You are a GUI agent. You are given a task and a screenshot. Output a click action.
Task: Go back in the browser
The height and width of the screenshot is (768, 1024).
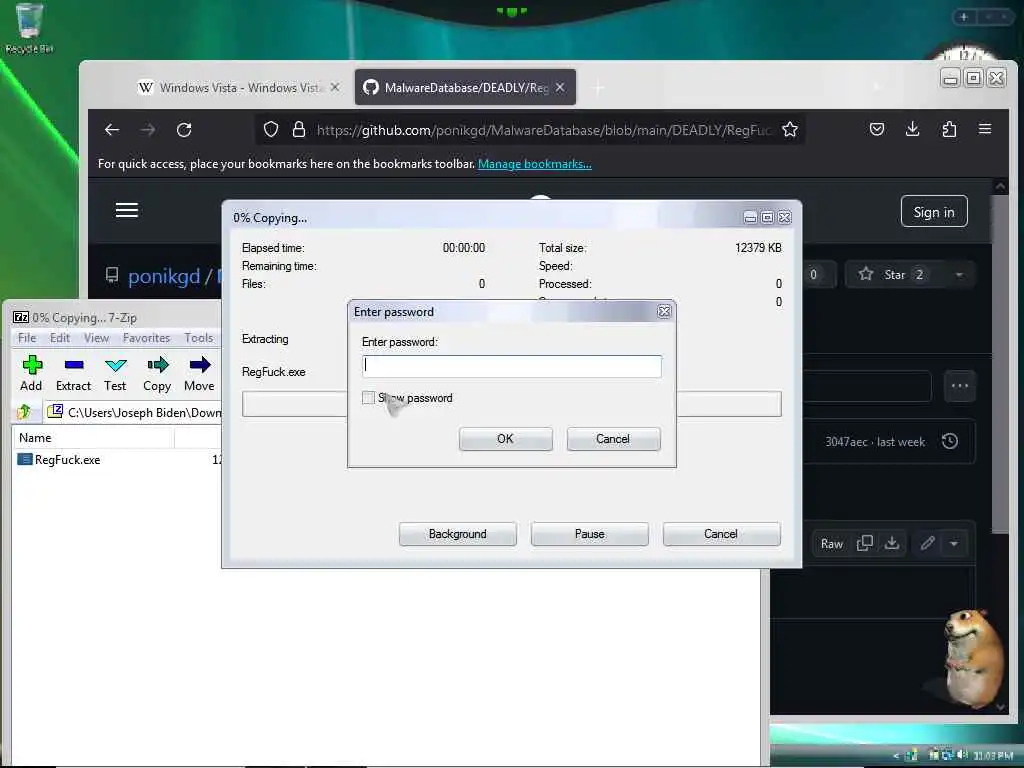tap(112, 129)
